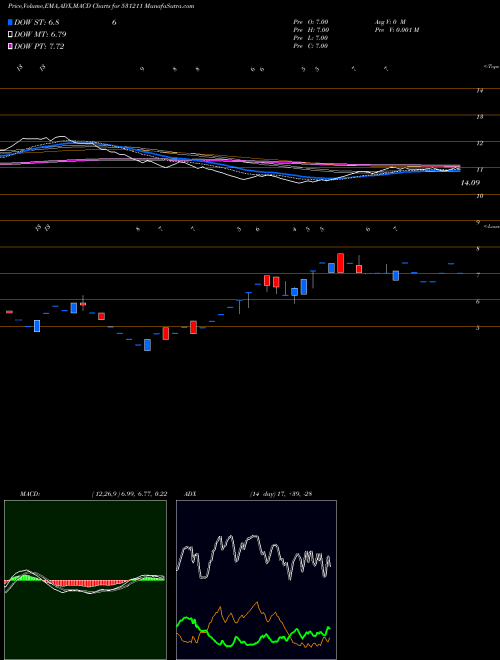Viewport: 500px width, 660px height.
Task: Click the 'Pre H: 7.09' high value
Action: (311, 30)
